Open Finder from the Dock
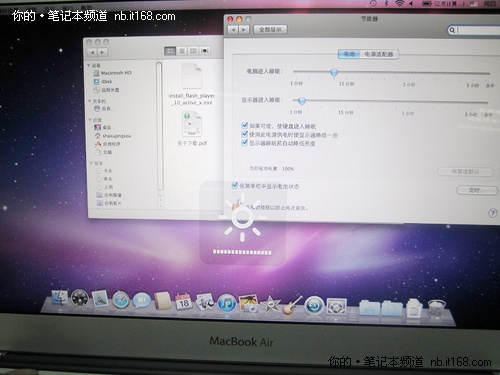 tap(60, 298)
